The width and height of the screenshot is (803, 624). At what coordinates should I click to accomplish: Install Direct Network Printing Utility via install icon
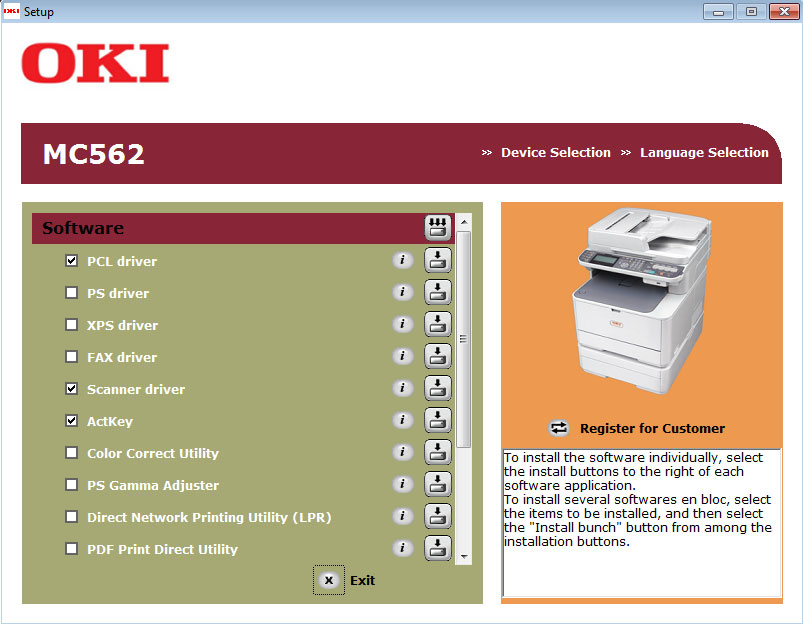(437, 516)
